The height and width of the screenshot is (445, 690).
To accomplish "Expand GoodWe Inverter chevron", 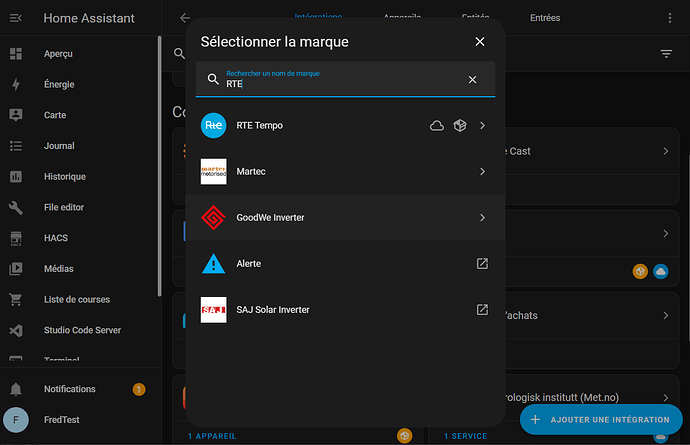I will (482, 217).
